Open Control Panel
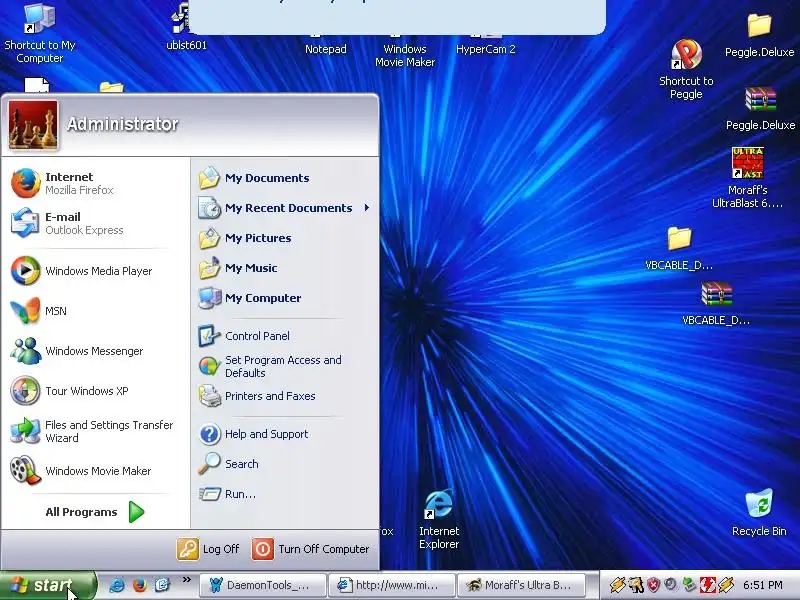 (284, 336)
